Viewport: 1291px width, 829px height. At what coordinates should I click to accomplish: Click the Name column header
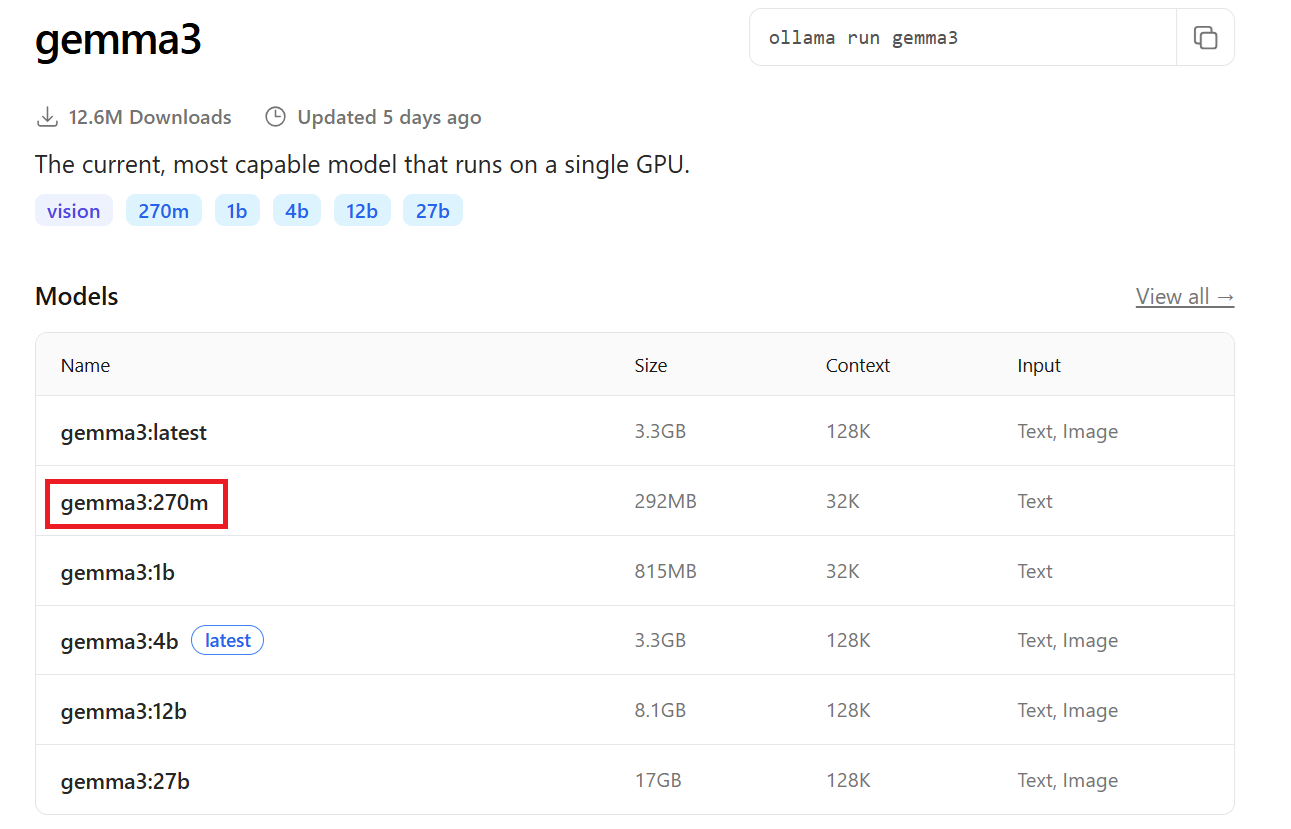85,365
